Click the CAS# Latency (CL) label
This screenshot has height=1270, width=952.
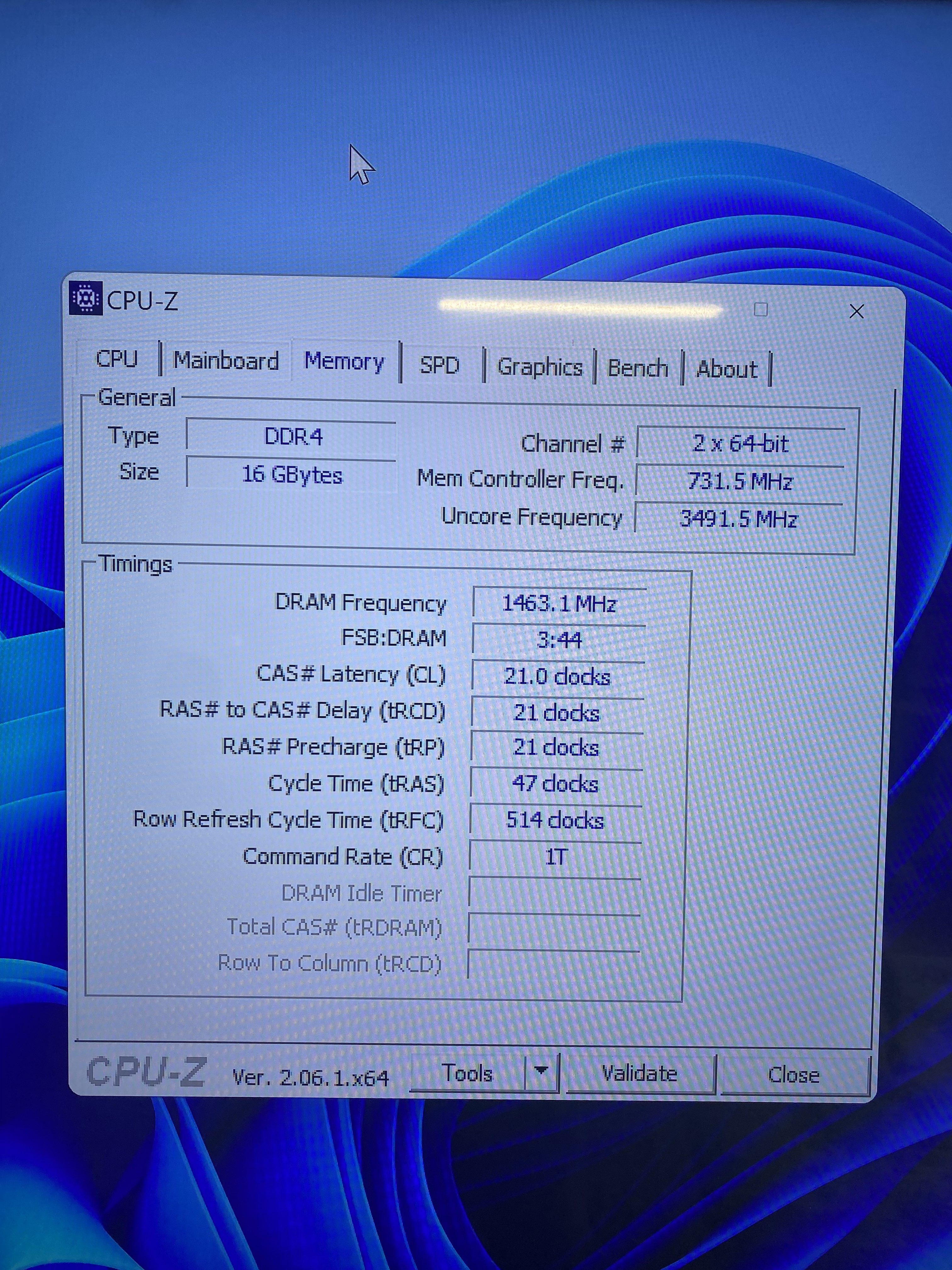point(351,674)
